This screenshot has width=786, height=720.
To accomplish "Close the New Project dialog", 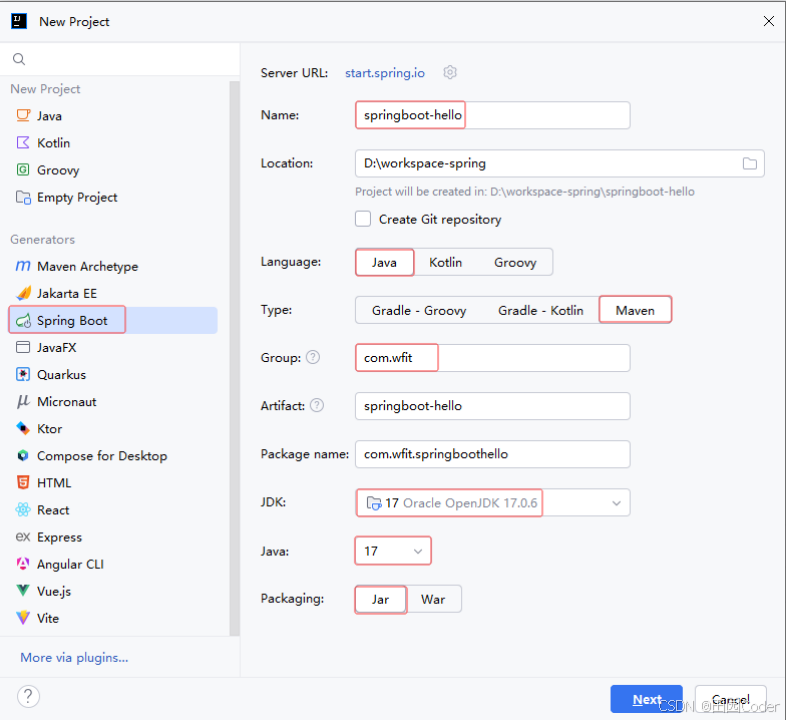I will [x=768, y=21].
